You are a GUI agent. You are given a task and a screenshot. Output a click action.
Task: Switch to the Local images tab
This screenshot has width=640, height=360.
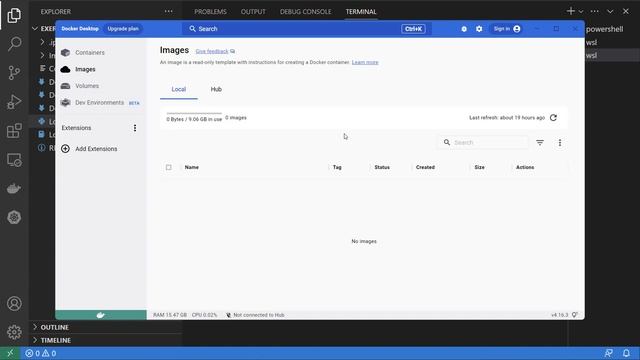(179, 89)
